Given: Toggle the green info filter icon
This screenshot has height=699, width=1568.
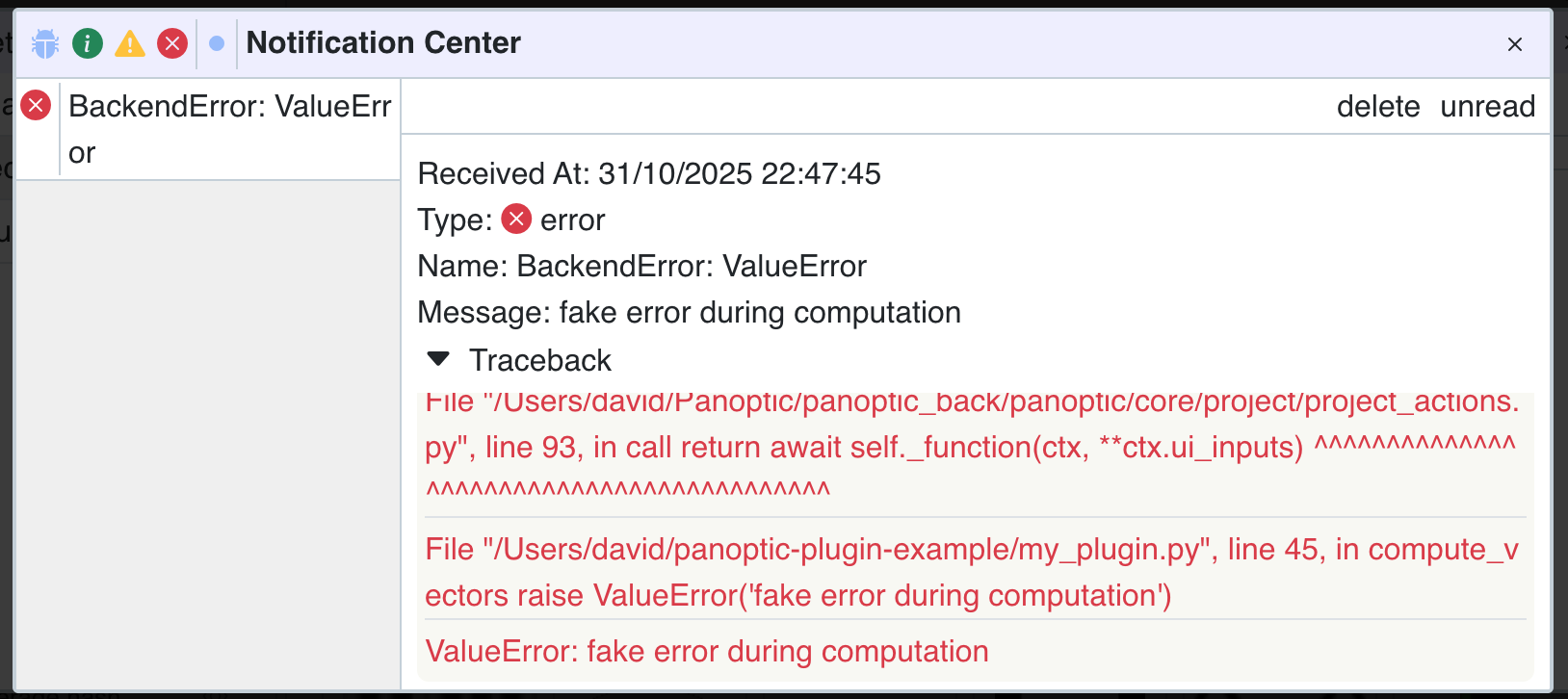Looking at the screenshot, I should [x=88, y=43].
